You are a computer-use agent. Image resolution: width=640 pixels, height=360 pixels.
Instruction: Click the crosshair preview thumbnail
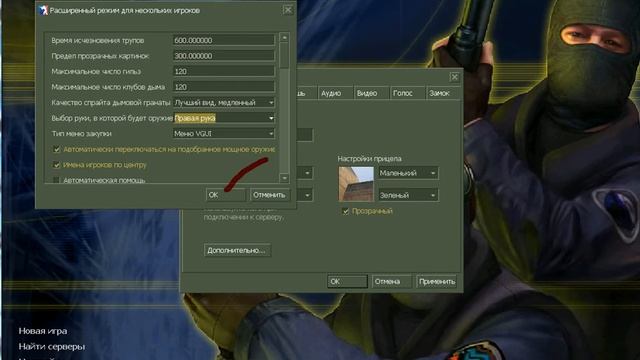(356, 184)
